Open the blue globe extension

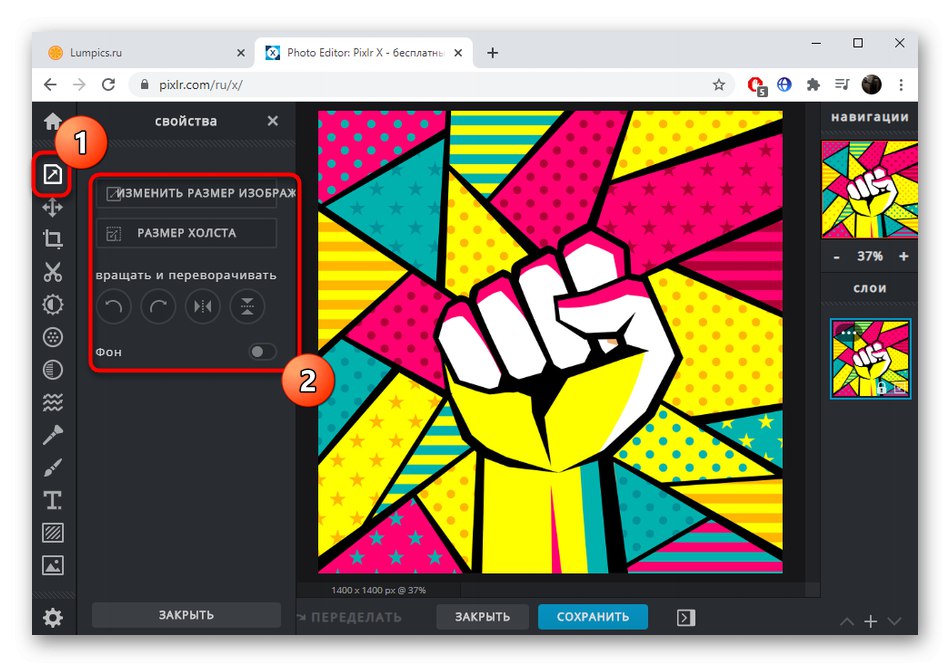click(784, 85)
